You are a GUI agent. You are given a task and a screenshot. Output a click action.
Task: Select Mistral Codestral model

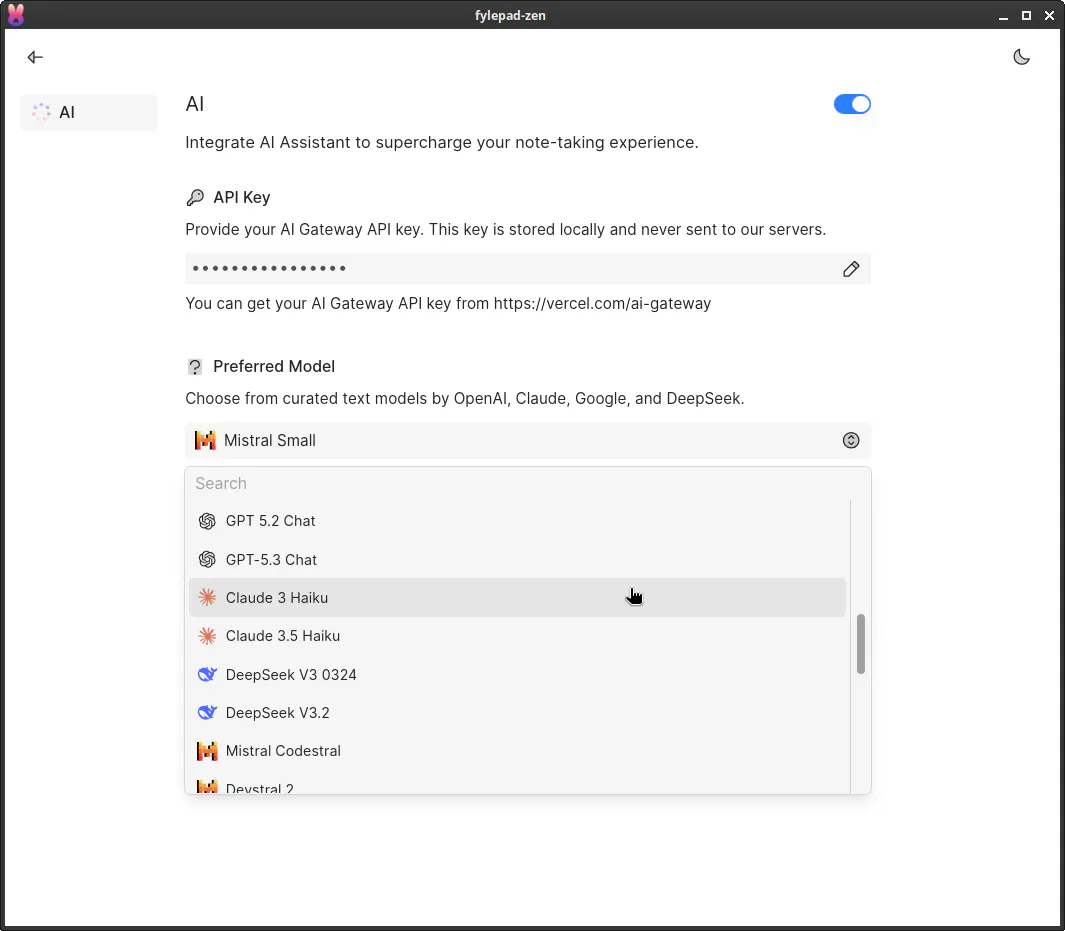pos(517,750)
